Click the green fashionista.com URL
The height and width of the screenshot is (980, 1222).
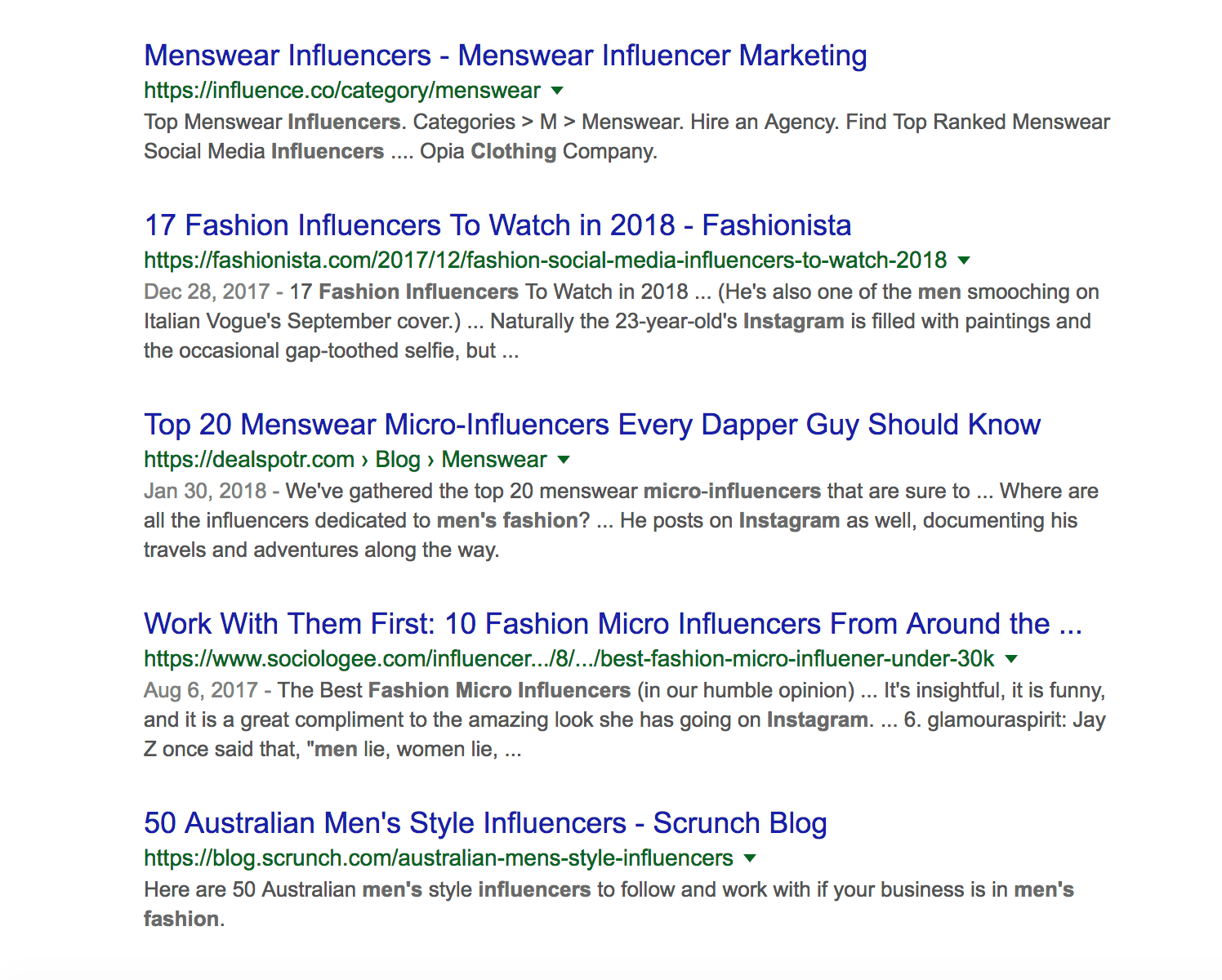(x=545, y=261)
